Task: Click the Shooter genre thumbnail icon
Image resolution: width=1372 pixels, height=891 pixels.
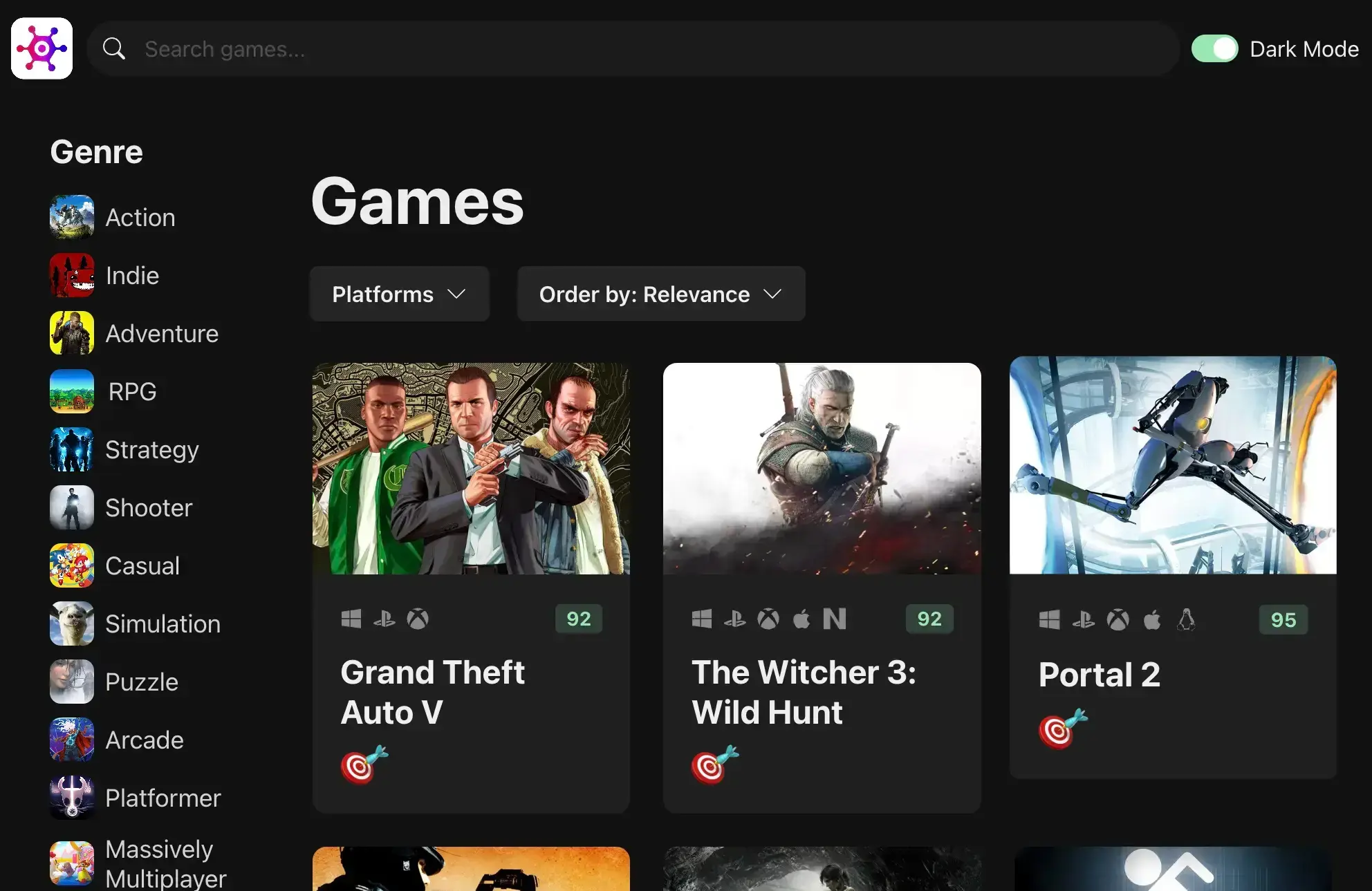Action: (x=72, y=507)
